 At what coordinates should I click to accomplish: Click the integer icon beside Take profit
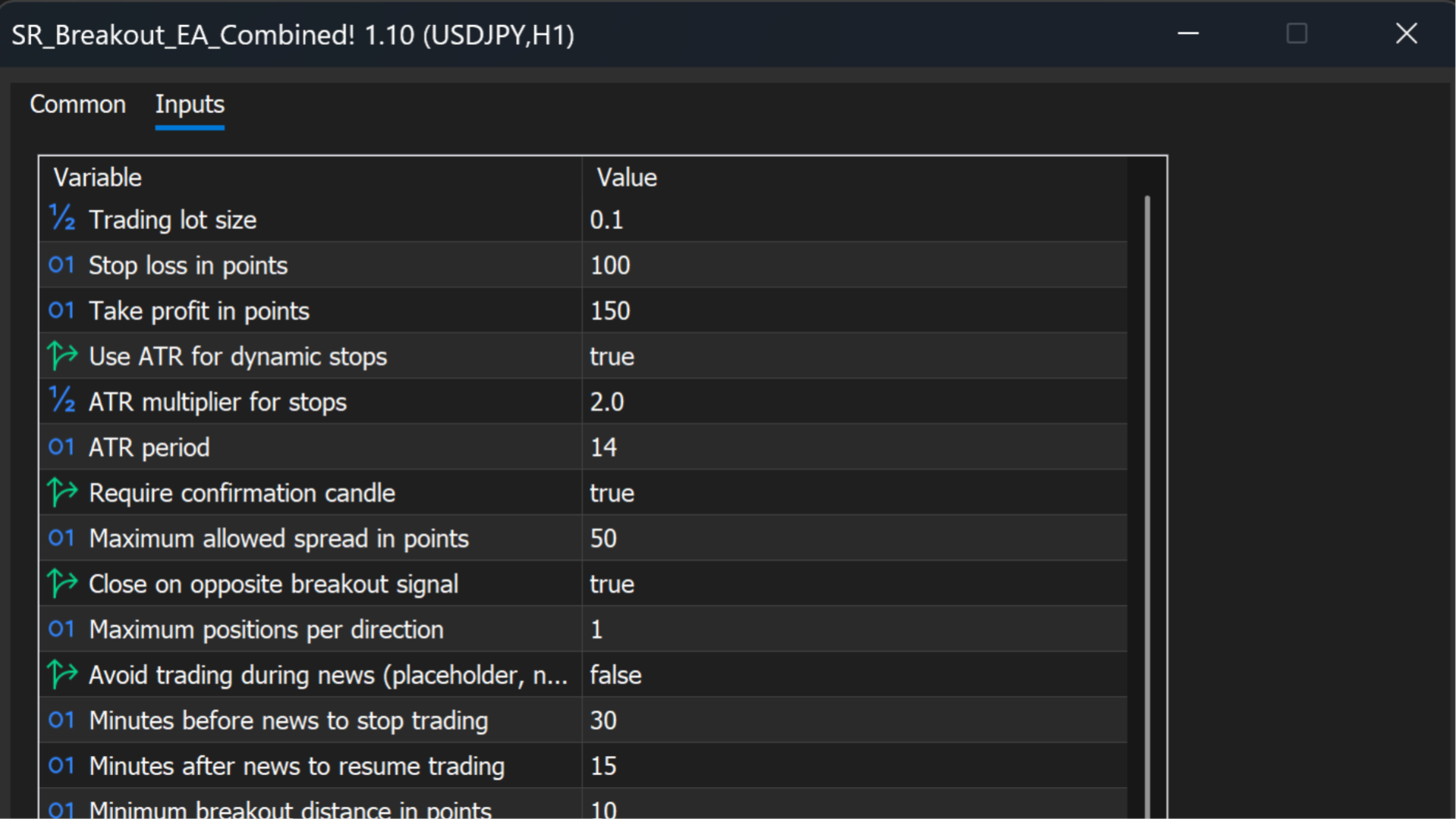(x=61, y=311)
